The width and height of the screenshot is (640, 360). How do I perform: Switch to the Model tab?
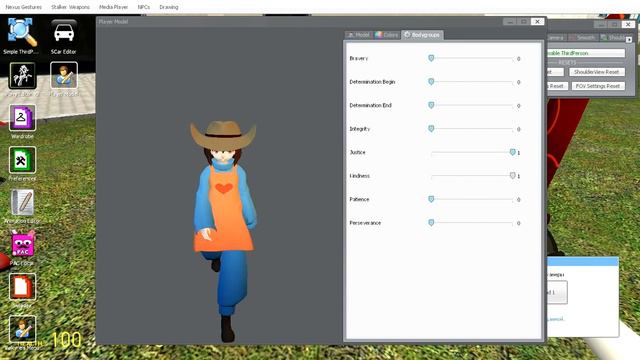click(358, 35)
